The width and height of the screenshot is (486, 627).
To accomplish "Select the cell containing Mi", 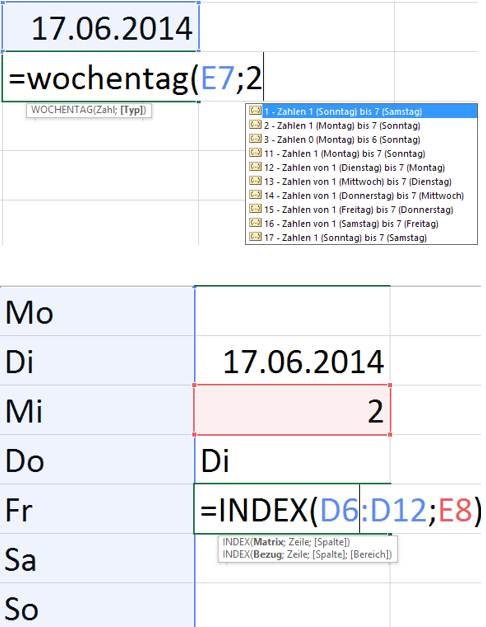I will coord(97,410).
